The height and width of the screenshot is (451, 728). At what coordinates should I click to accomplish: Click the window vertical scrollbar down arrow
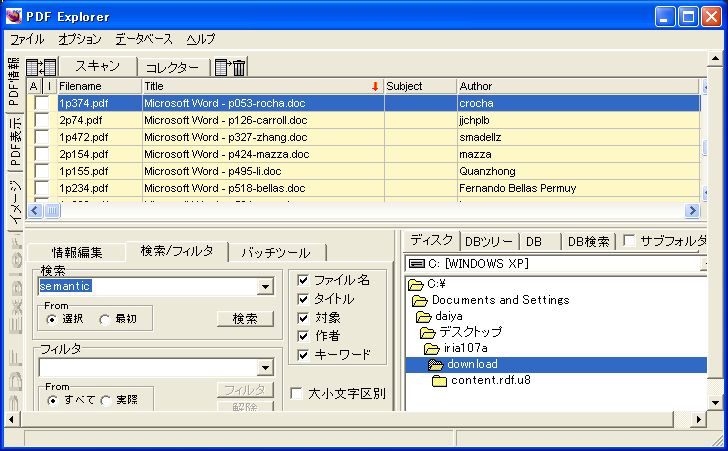coord(715,403)
